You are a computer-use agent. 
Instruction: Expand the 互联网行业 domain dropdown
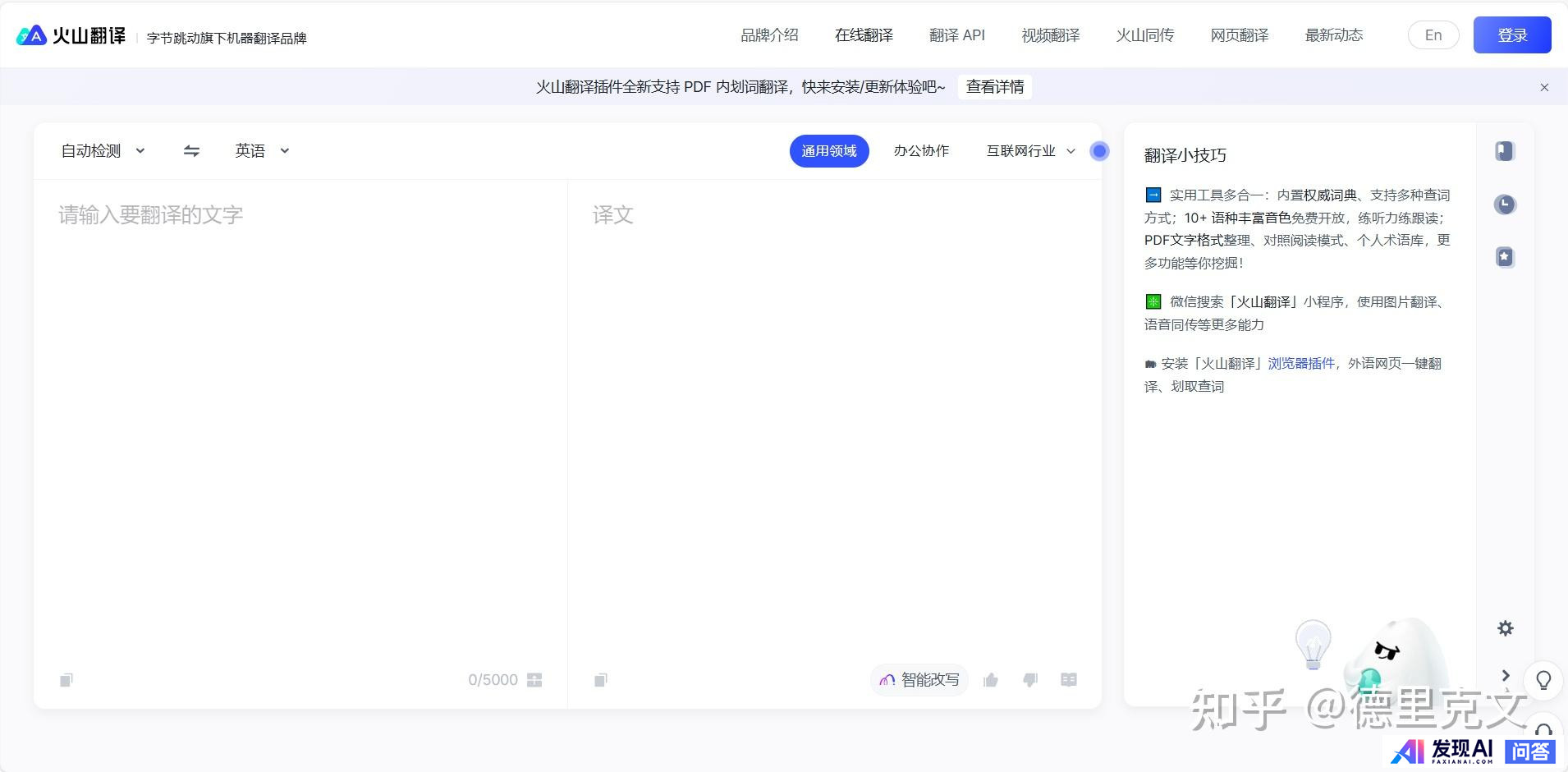coord(1030,151)
